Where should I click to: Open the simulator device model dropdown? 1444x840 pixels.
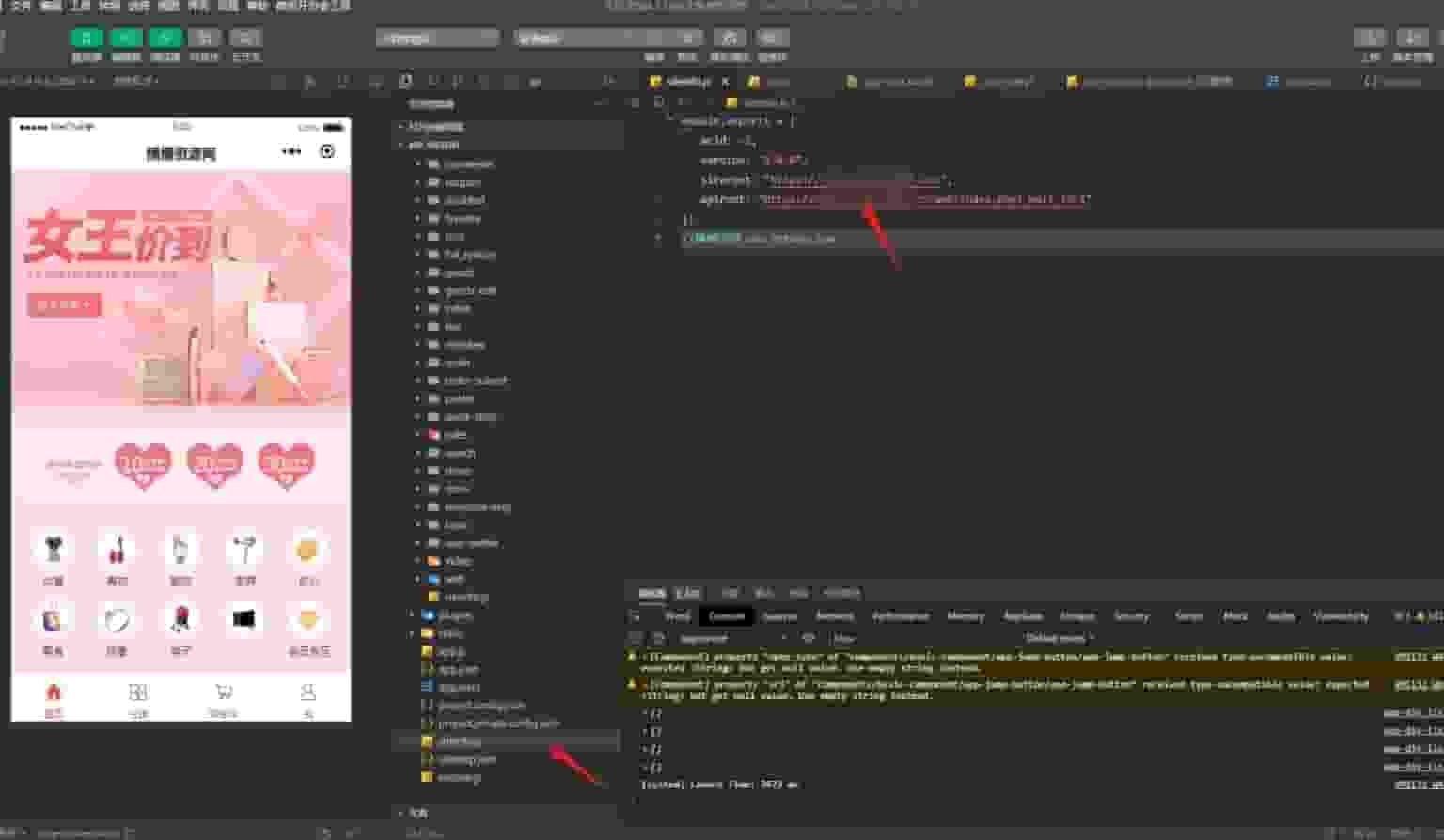47,81
